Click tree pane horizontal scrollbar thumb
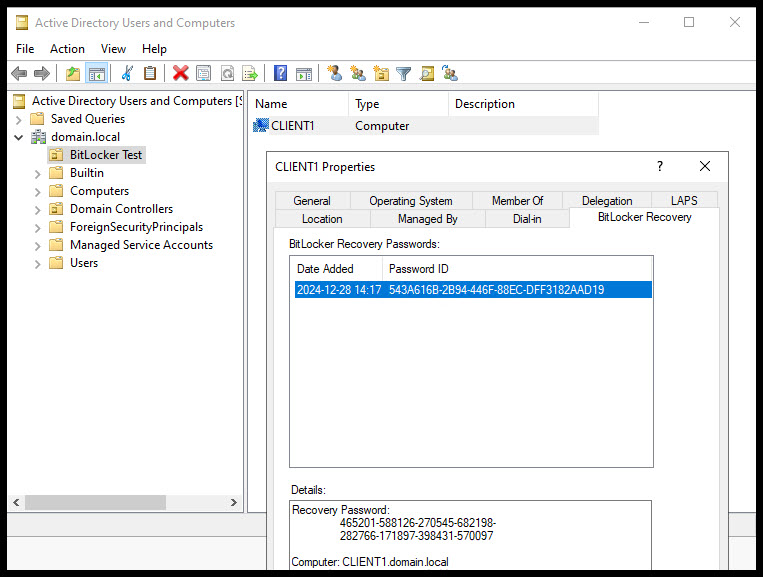763x577 pixels. [x=95, y=502]
